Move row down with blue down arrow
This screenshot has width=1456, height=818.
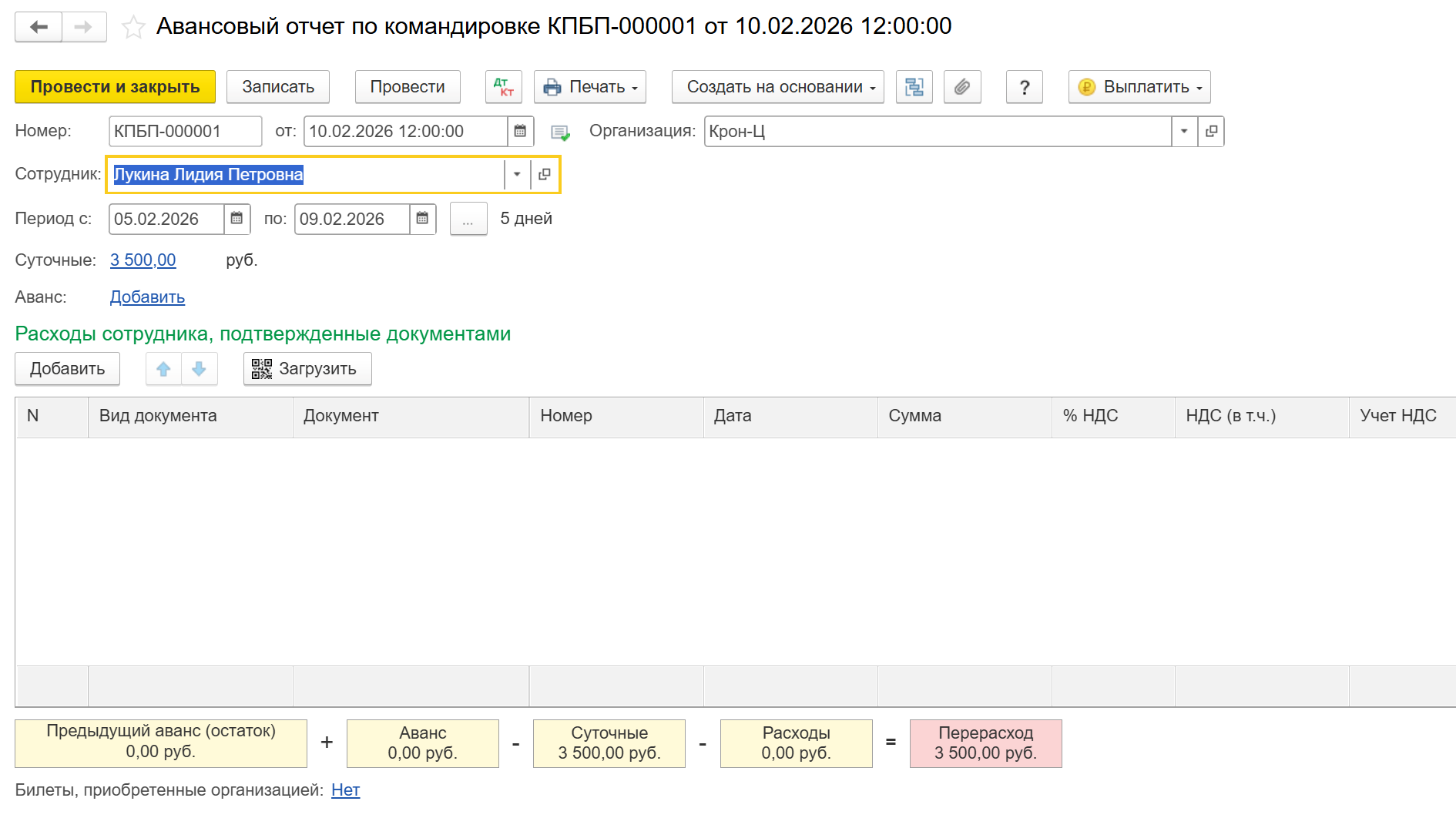(199, 369)
